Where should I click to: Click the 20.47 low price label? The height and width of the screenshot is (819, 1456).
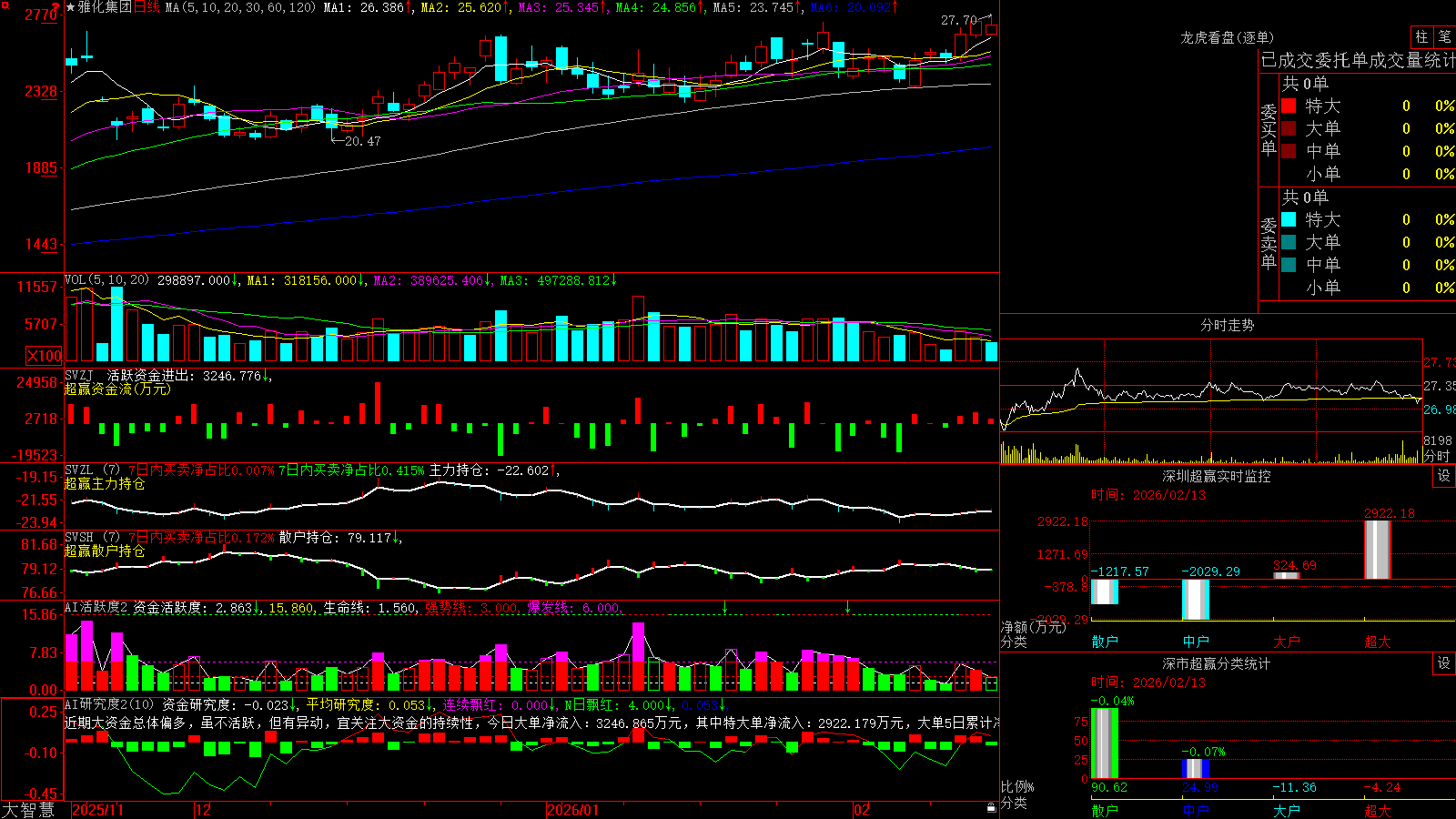tap(362, 141)
